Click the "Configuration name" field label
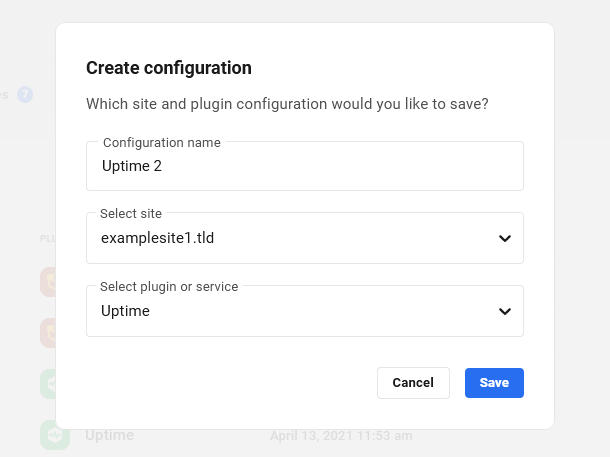This screenshot has height=457, width=610. pyautogui.click(x=162, y=143)
